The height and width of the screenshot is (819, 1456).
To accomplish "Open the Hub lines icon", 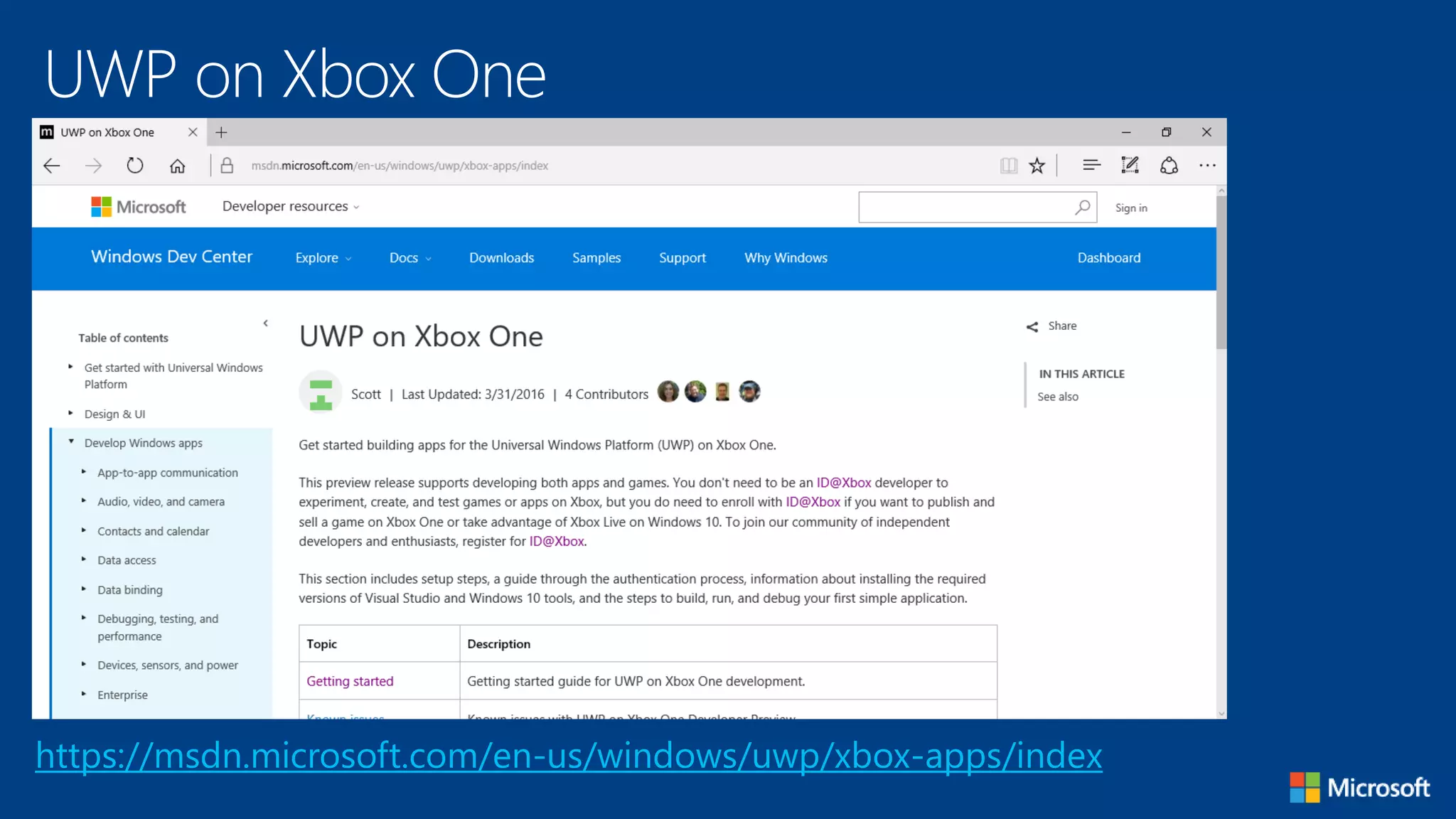I will (1091, 165).
